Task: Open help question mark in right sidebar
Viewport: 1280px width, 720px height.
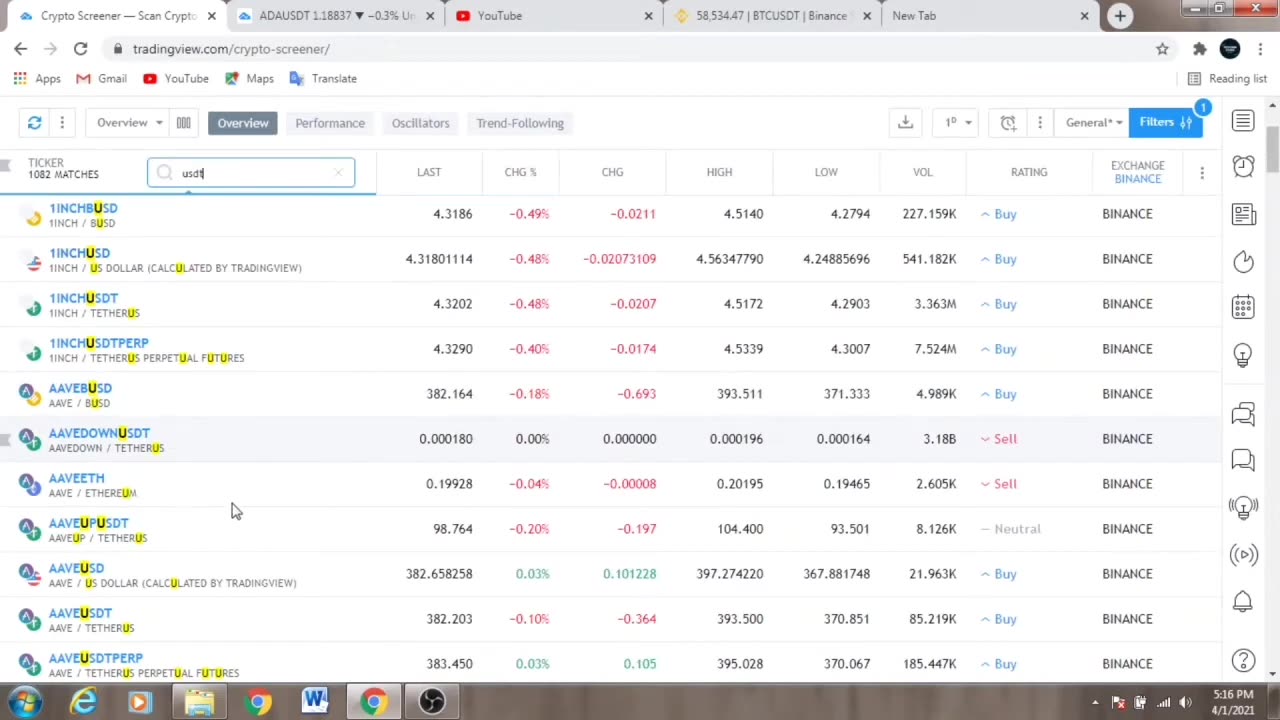Action: pyautogui.click(x=1243, y=660)
